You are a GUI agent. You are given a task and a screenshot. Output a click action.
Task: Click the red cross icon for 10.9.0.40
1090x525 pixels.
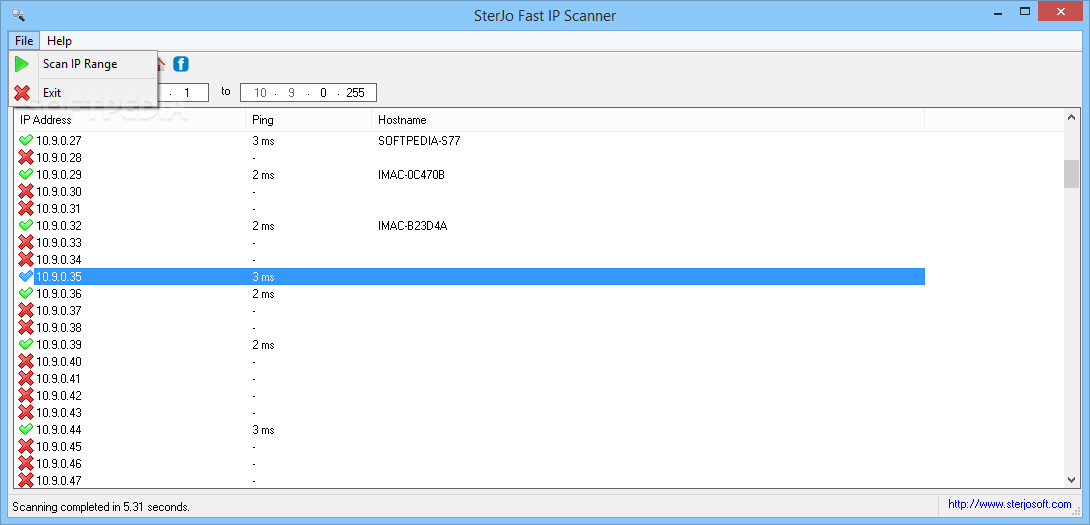click(x=26, y=362)
